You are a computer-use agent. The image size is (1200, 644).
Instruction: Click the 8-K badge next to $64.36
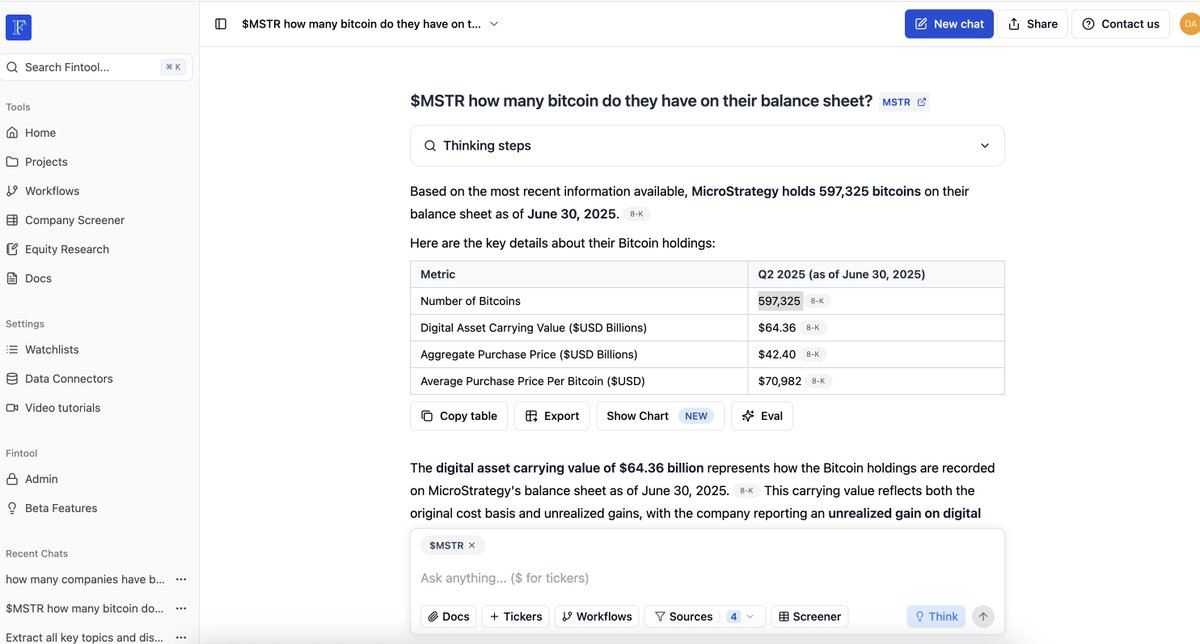(813, 328)
